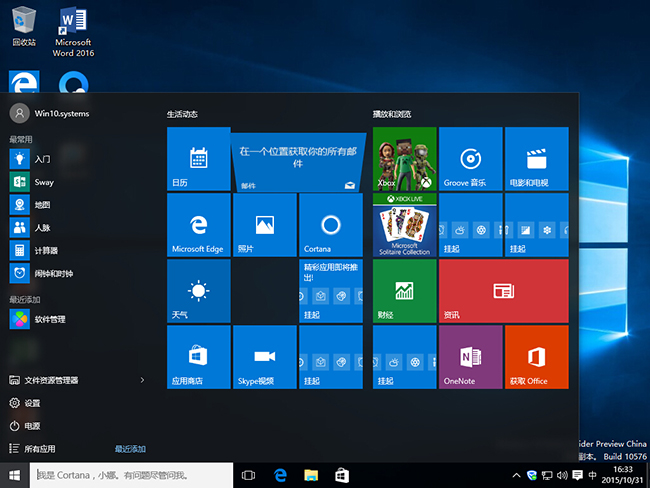The image size is (650, 488).
Task: Open Sway from the most used list
Action: (x=78, y=182)
